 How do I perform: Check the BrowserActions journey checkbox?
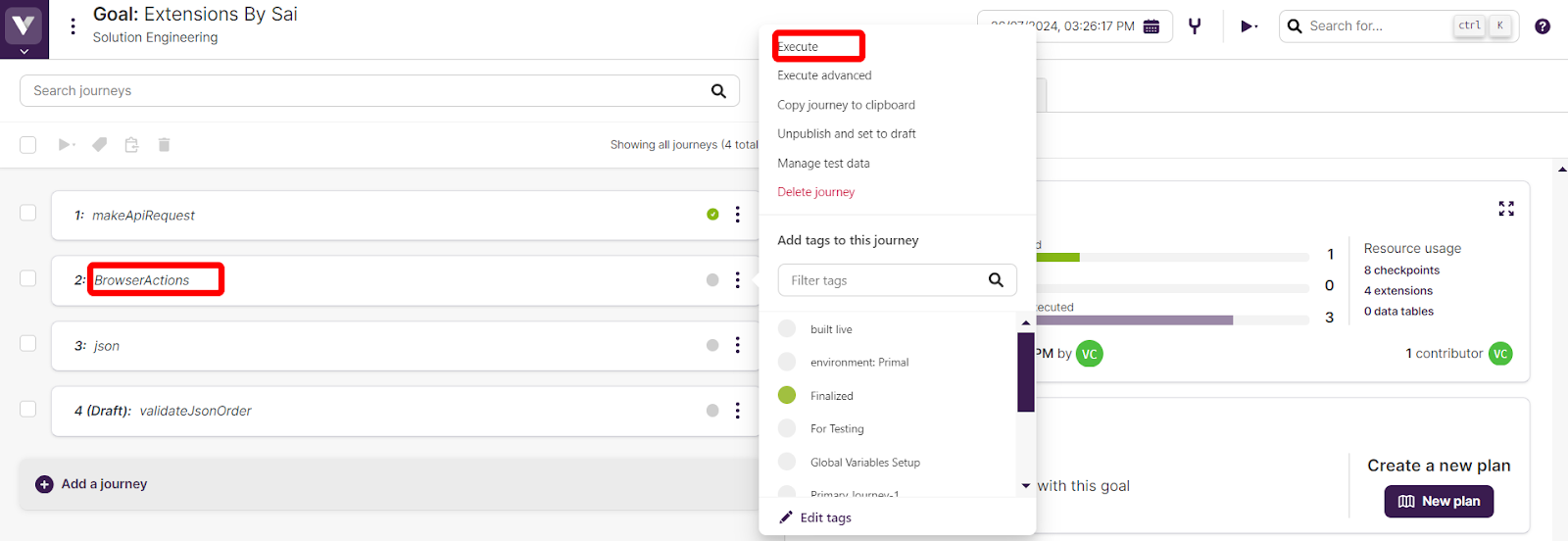point(28,278)
